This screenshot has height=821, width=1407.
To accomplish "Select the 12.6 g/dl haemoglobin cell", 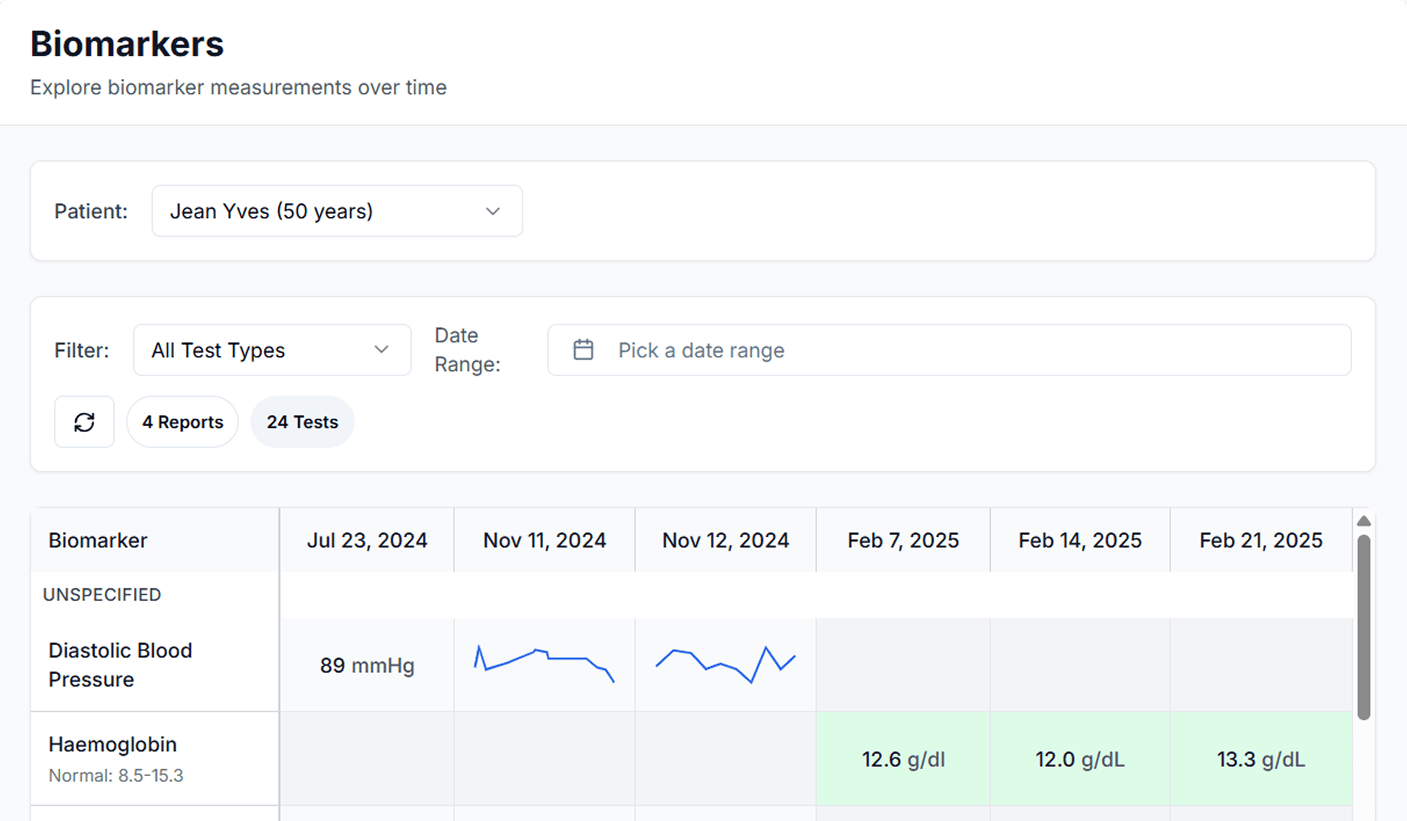I will 903,759.
